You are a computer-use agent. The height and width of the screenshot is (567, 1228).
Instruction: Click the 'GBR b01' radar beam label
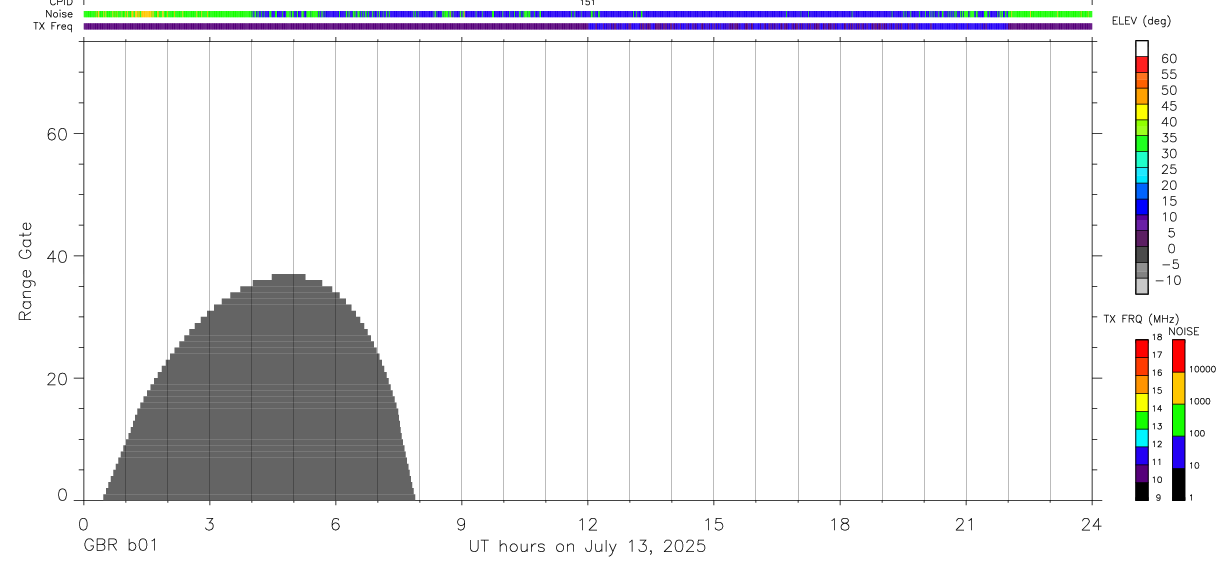pos(120,546)
